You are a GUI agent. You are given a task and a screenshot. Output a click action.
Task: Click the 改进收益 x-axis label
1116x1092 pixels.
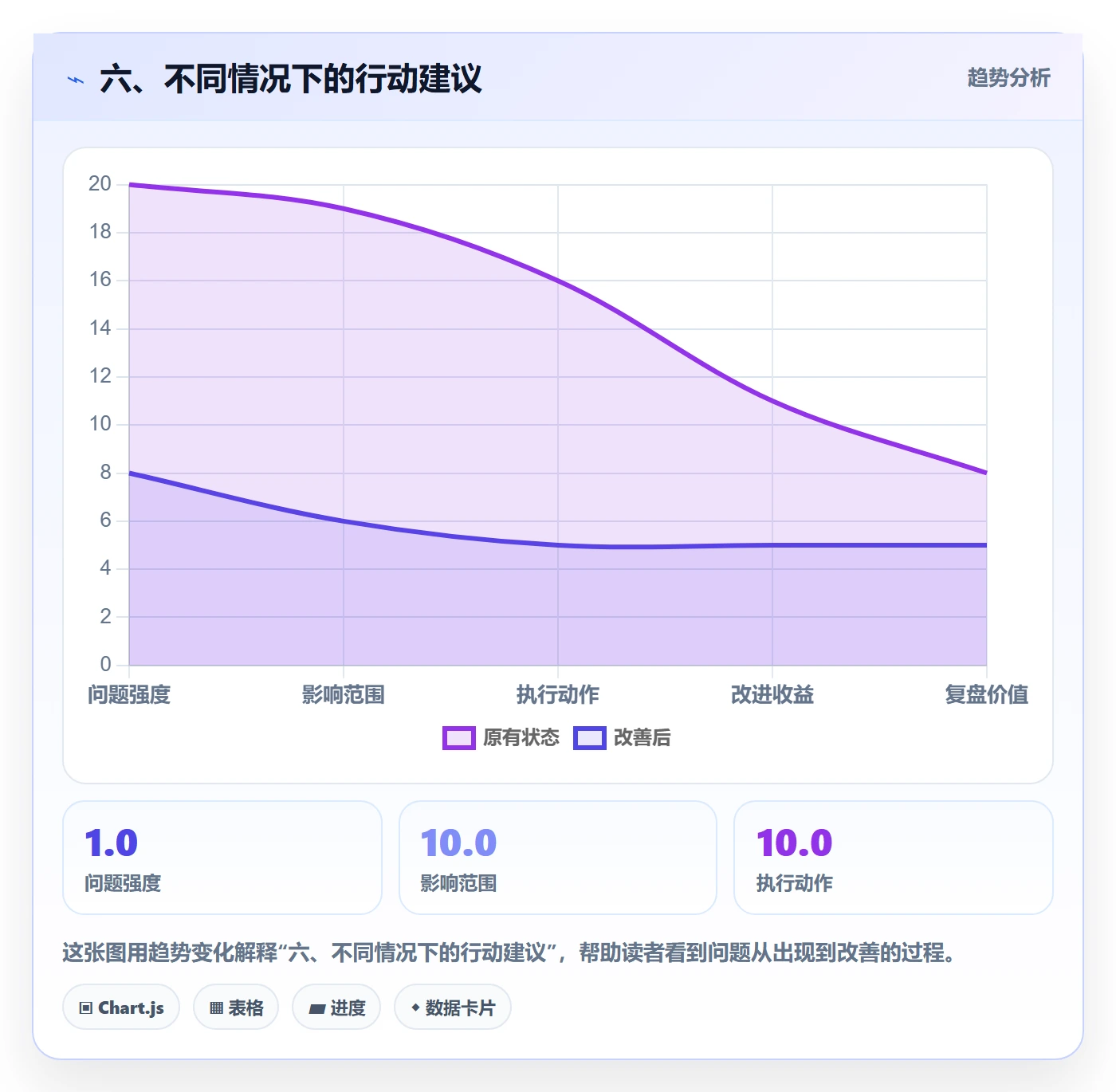click(772, 695)
